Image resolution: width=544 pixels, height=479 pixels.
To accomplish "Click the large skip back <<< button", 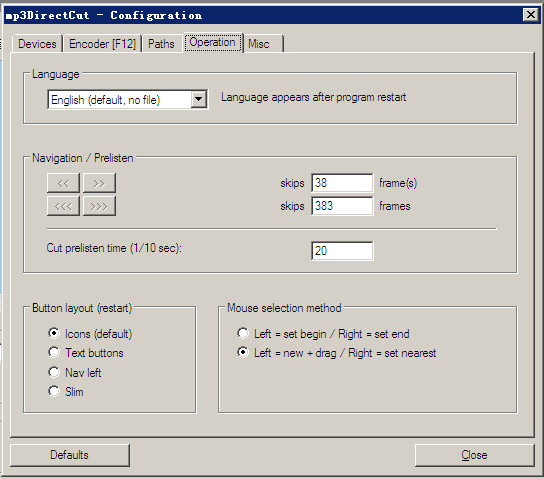I will click(x=63, y=206).
